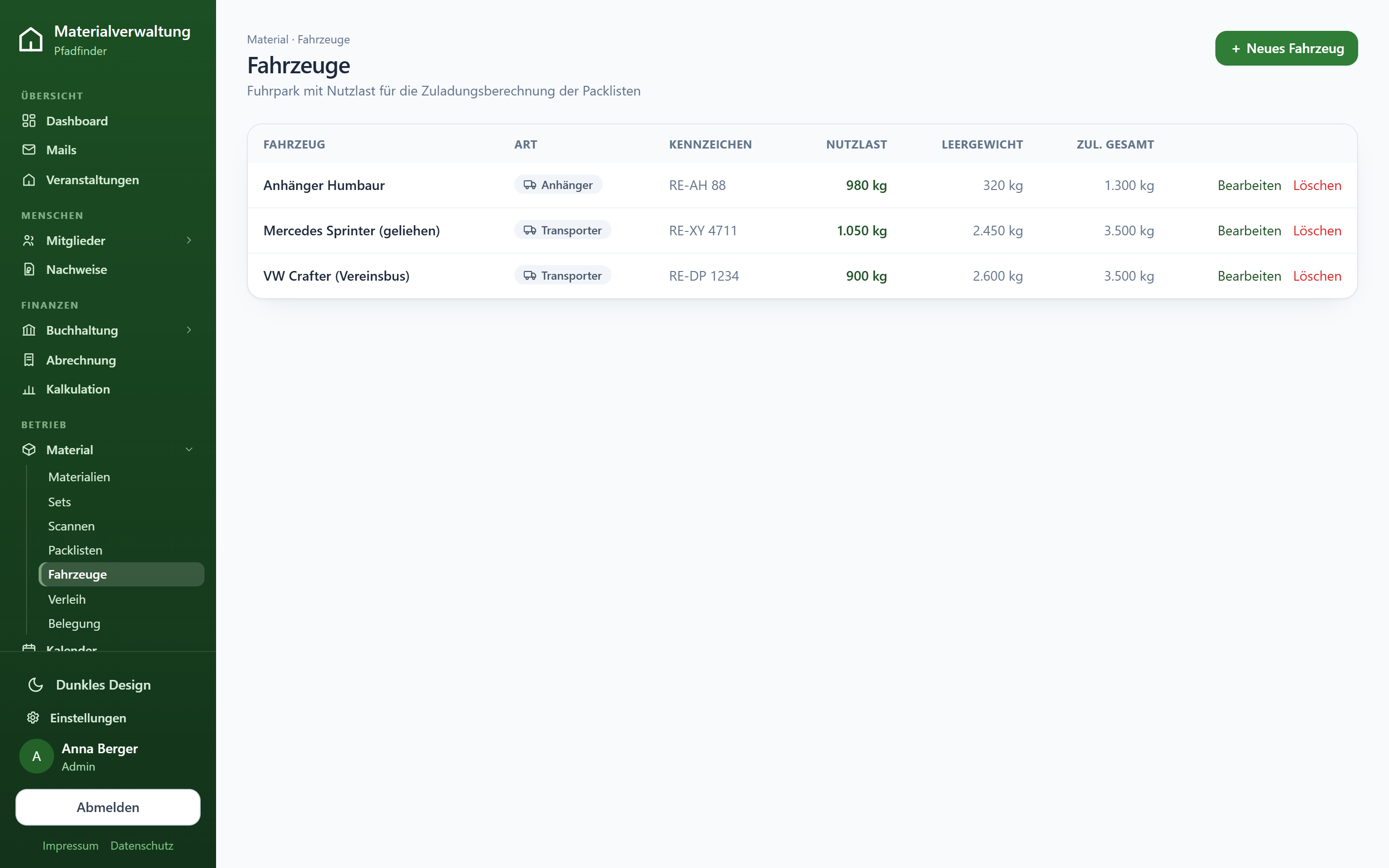Click Bearbeiten for Mercedes Sprinter
Viewport: 1389px width, 868px height.
pyautogui.click(x=1249, y=231)
